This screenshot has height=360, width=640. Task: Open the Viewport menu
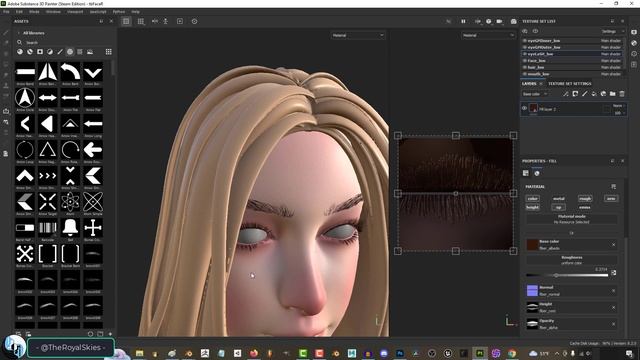click(75, 12)
